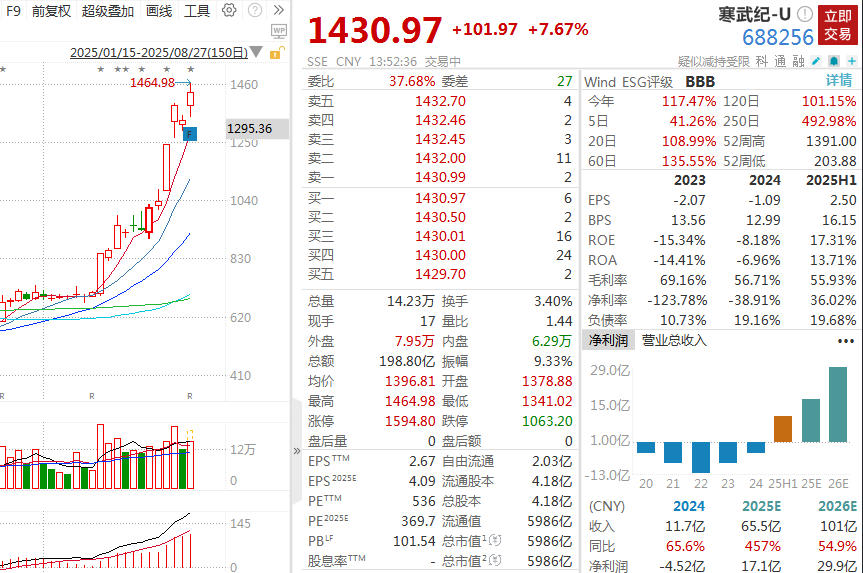Viewport: 863px width, 573px height.
Task: Open ESG rating 详情 link
Action: 839,80
